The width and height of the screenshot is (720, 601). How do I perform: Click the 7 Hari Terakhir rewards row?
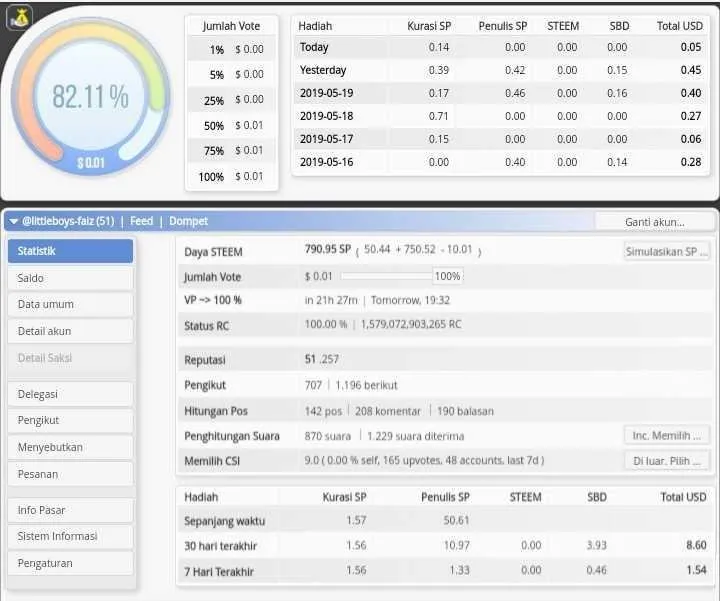444,571
